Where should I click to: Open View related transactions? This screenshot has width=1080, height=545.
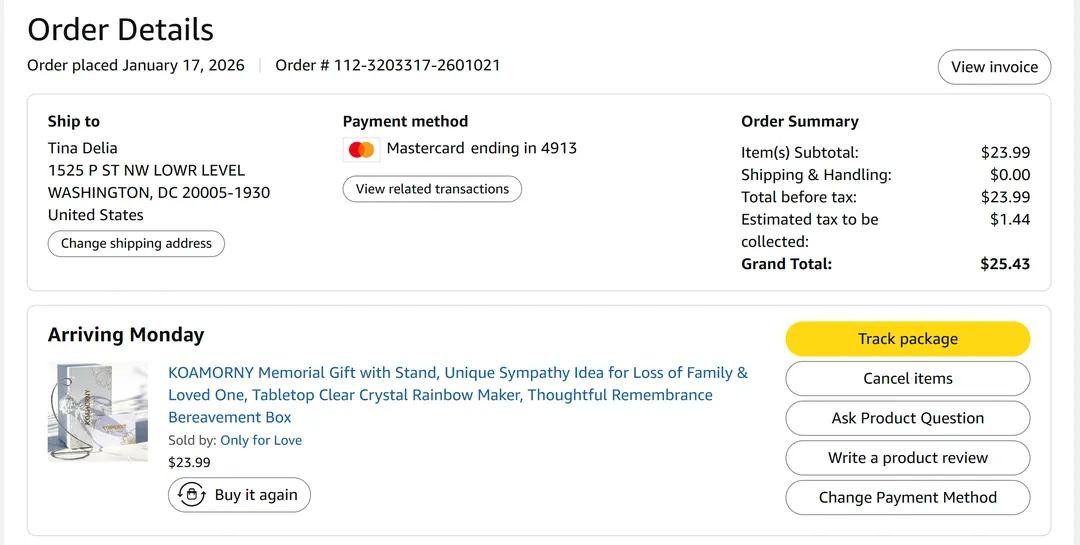click(432, 189)
